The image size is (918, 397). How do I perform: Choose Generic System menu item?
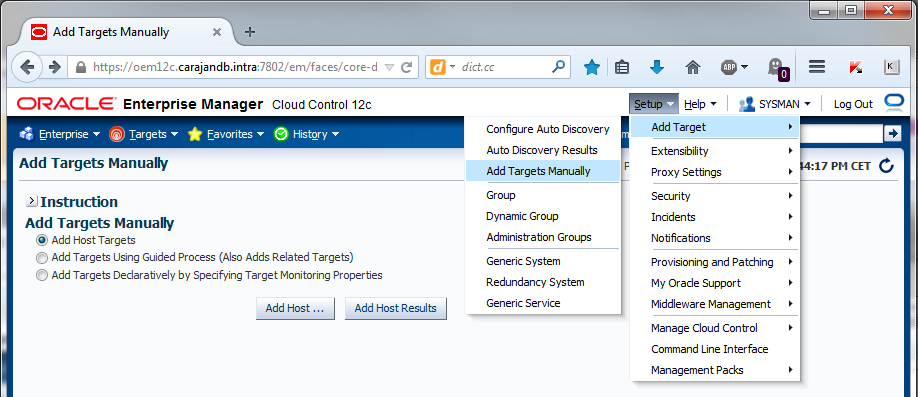(543, 261)
